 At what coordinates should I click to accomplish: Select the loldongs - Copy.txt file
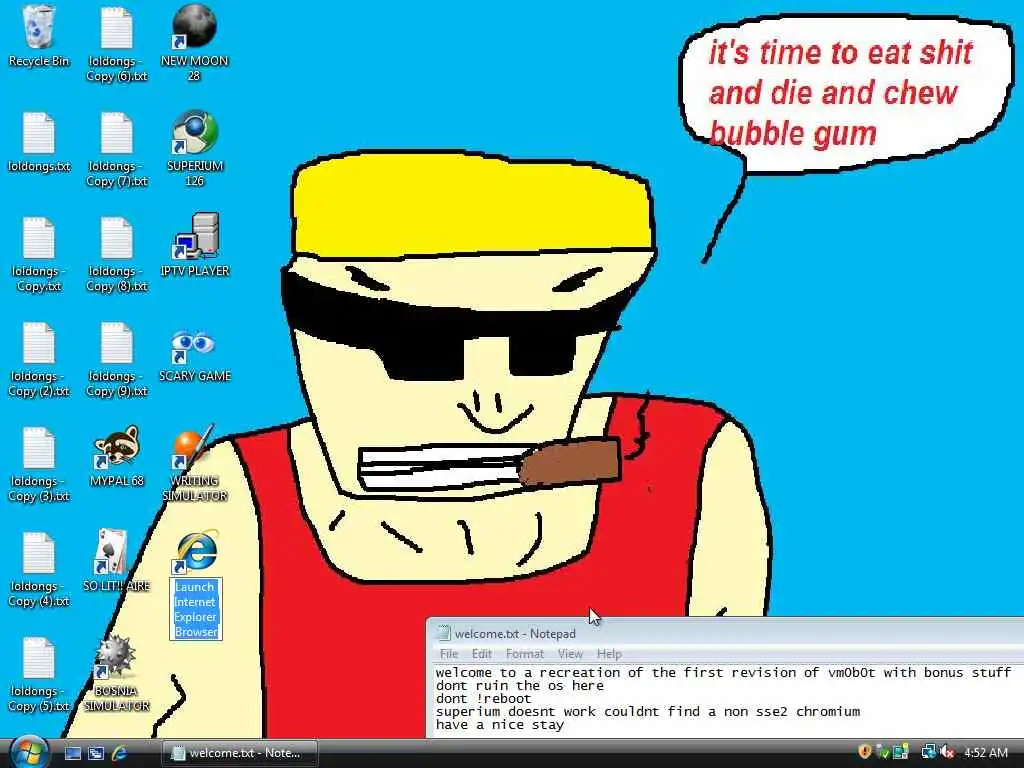tap(39, 255)
